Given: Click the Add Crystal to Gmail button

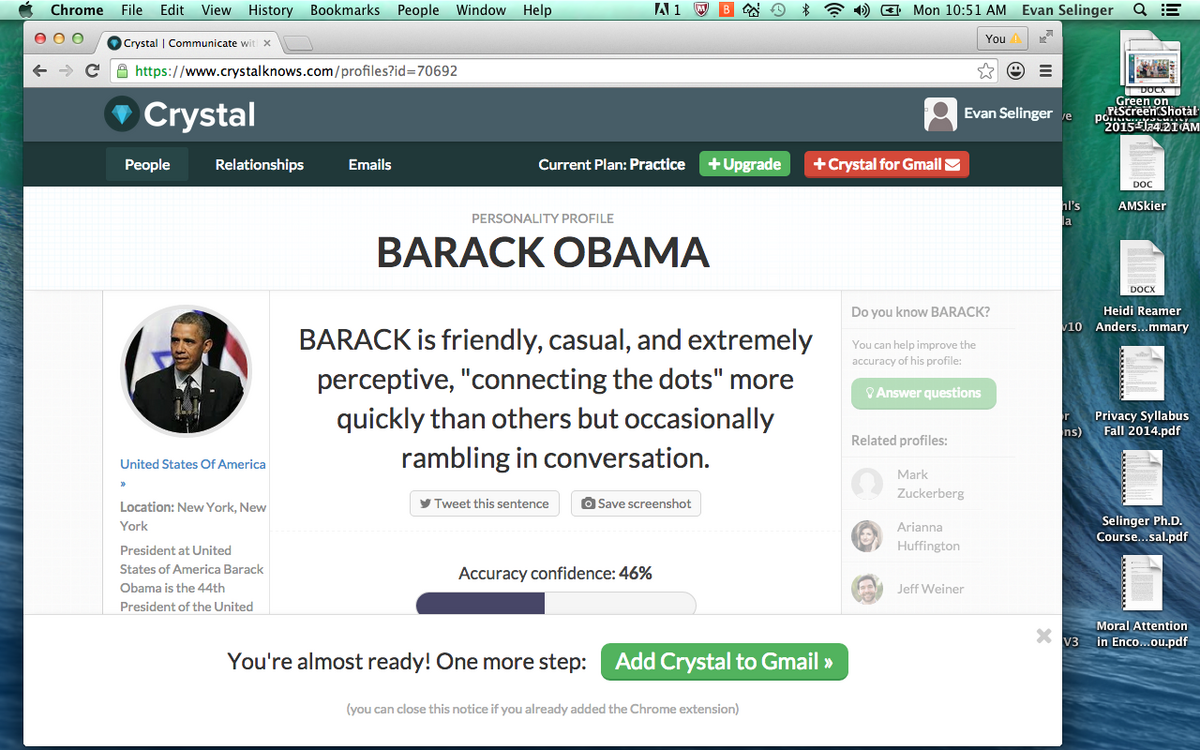Looking at the screenshot, I should [x=724, y=662].
